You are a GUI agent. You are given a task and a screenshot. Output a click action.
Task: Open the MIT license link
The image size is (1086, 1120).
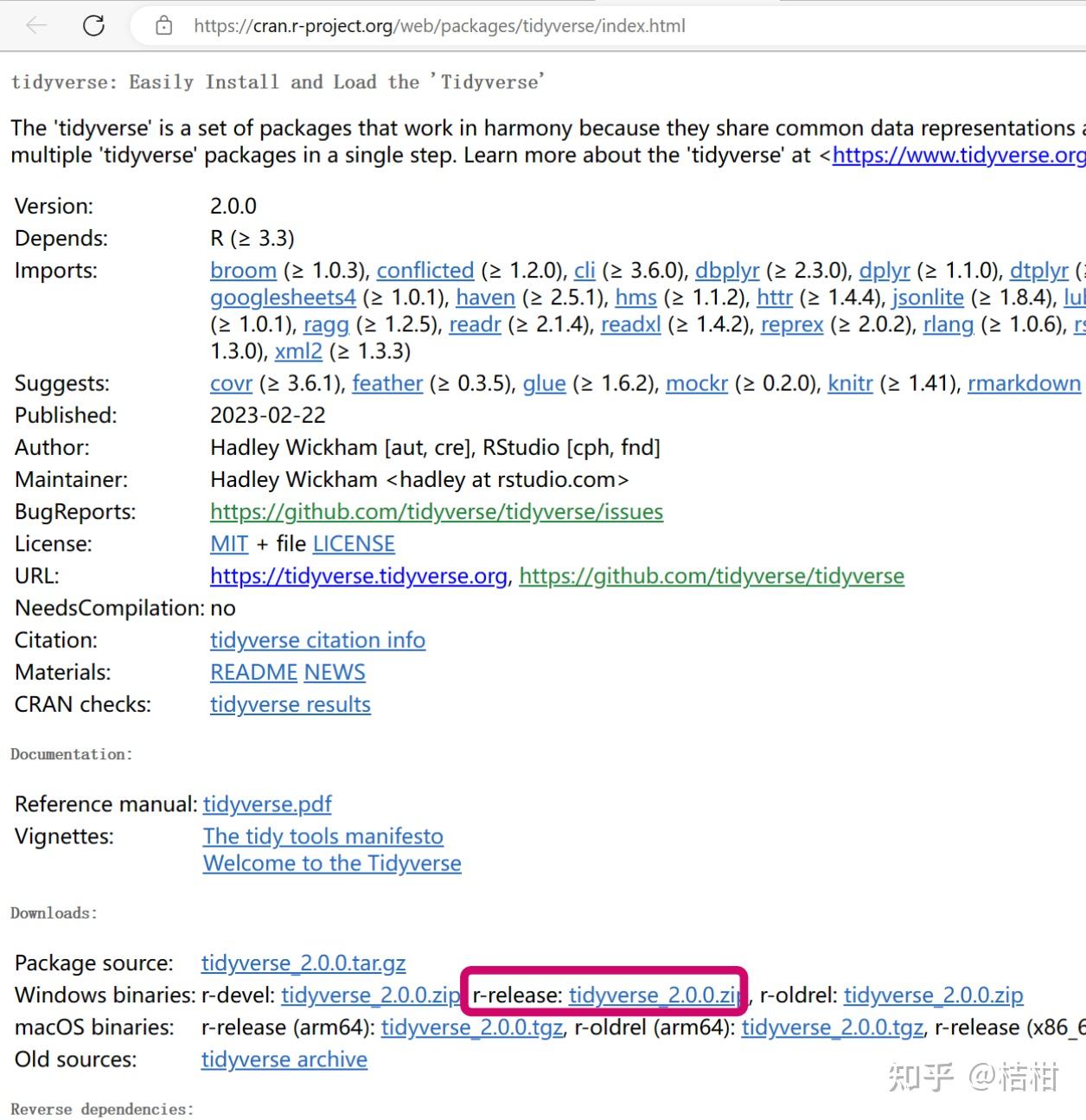point(229,544)
